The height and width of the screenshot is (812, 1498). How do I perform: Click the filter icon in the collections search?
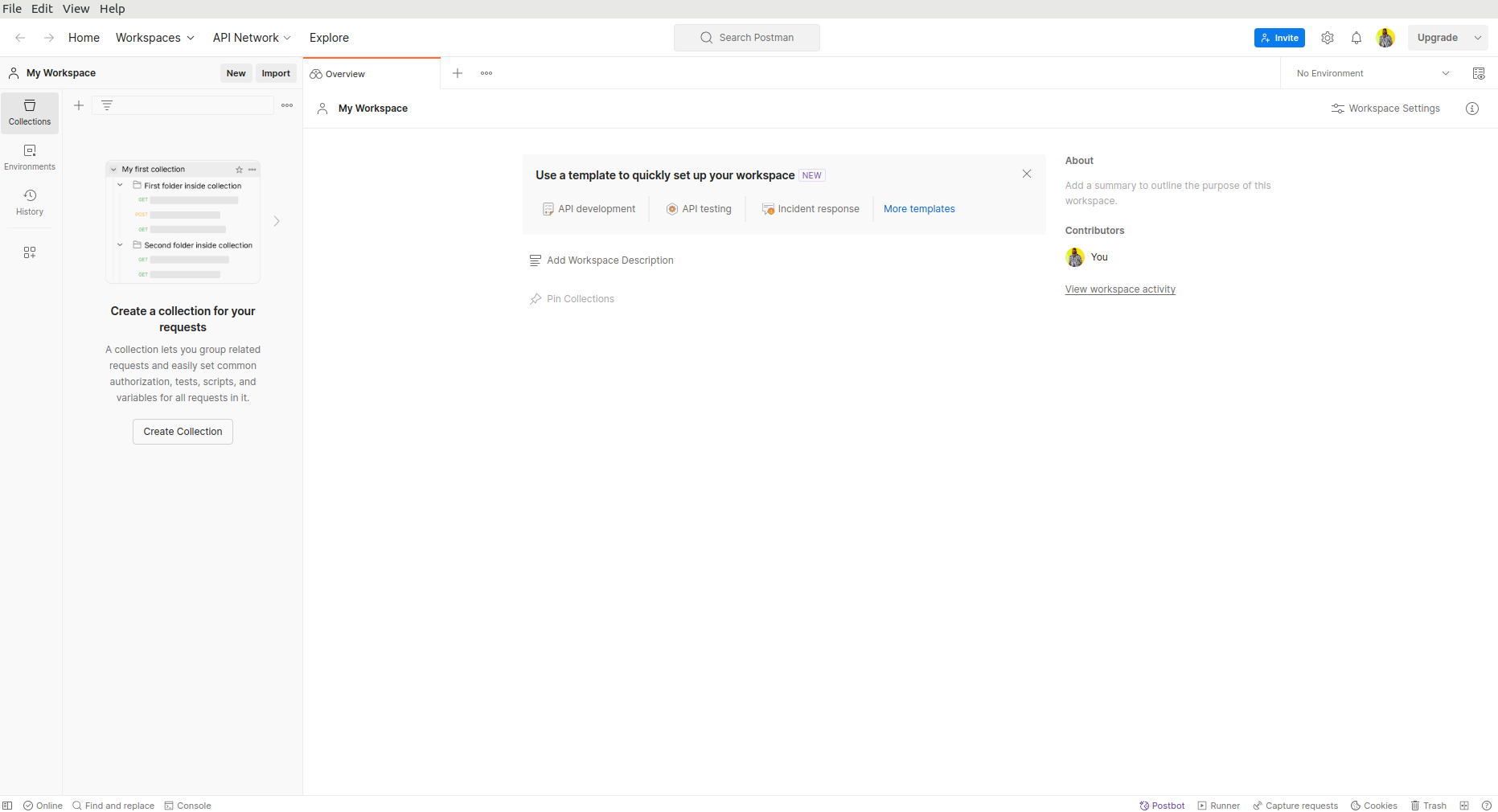click(x=107, y=105)
